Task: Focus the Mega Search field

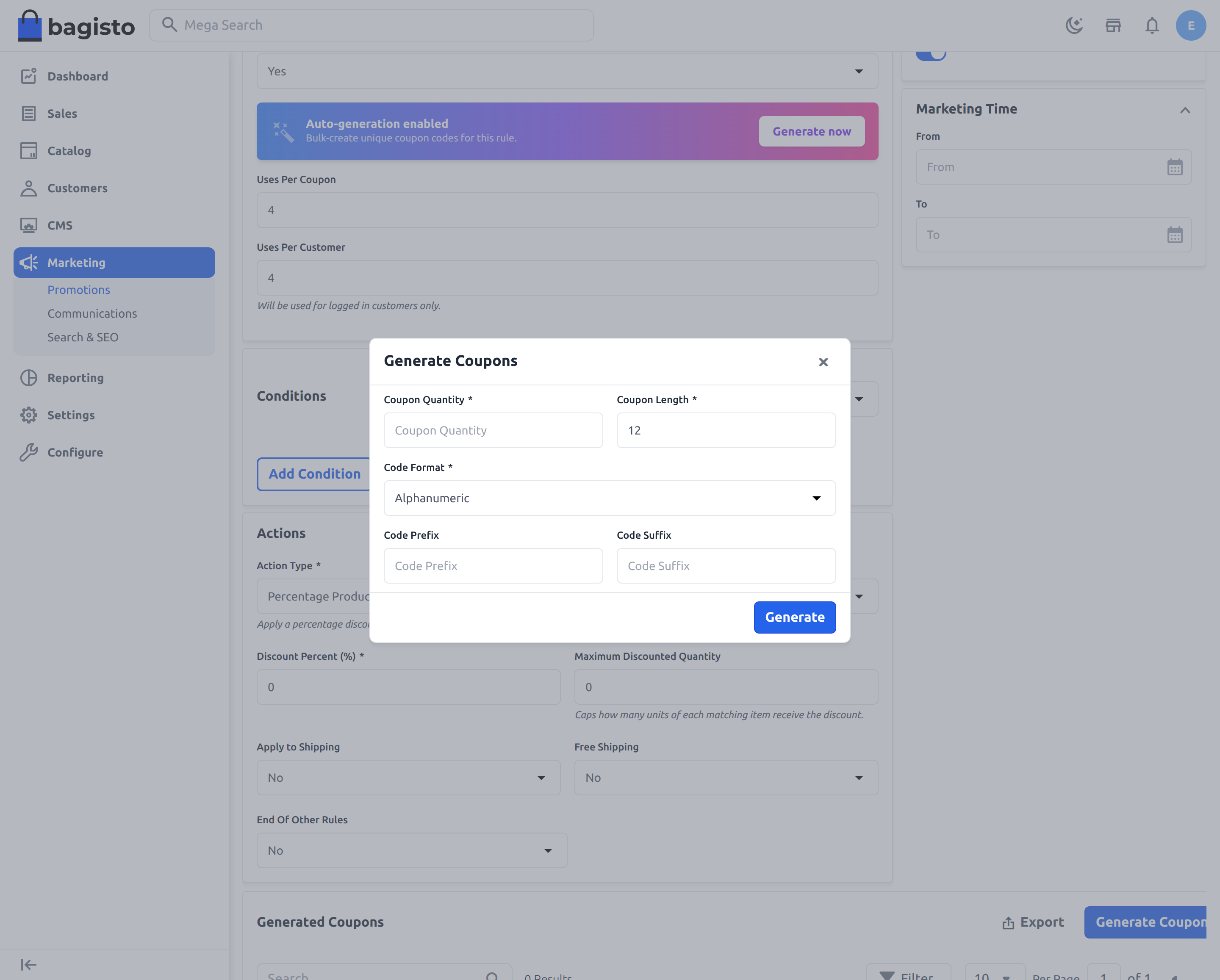Action: click(371, 25)
